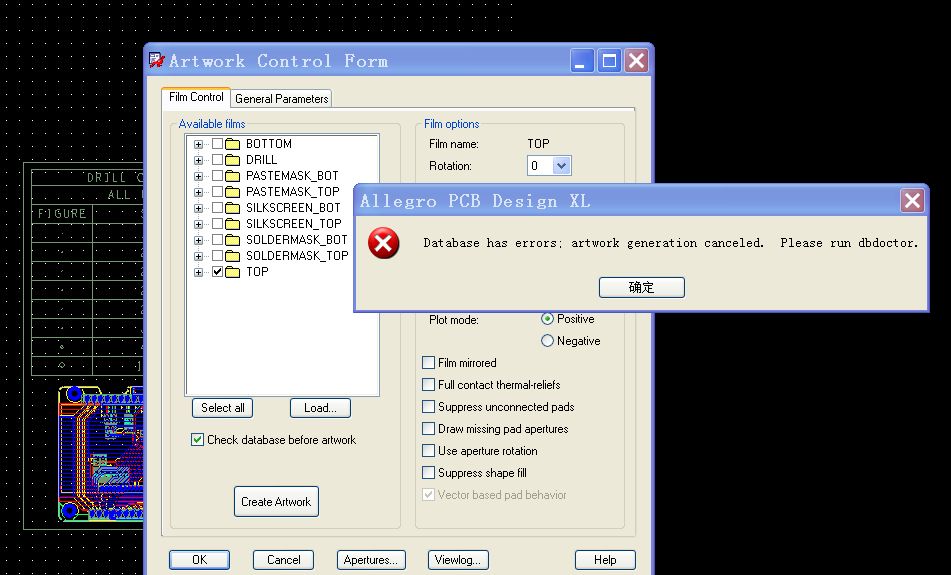This screenshot has height=575, width=951.
Task: Click Cancel in Artwork Control Form
Action: (284, 560)
